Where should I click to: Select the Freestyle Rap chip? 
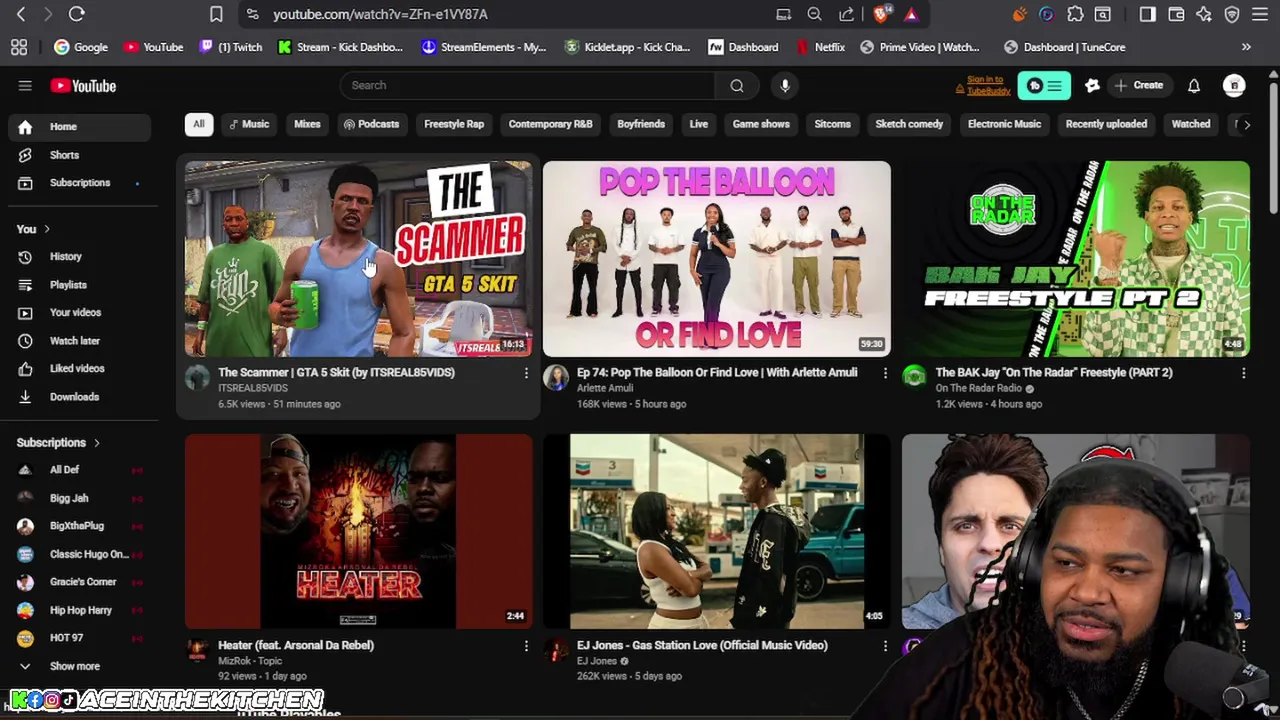click(454, 124)
